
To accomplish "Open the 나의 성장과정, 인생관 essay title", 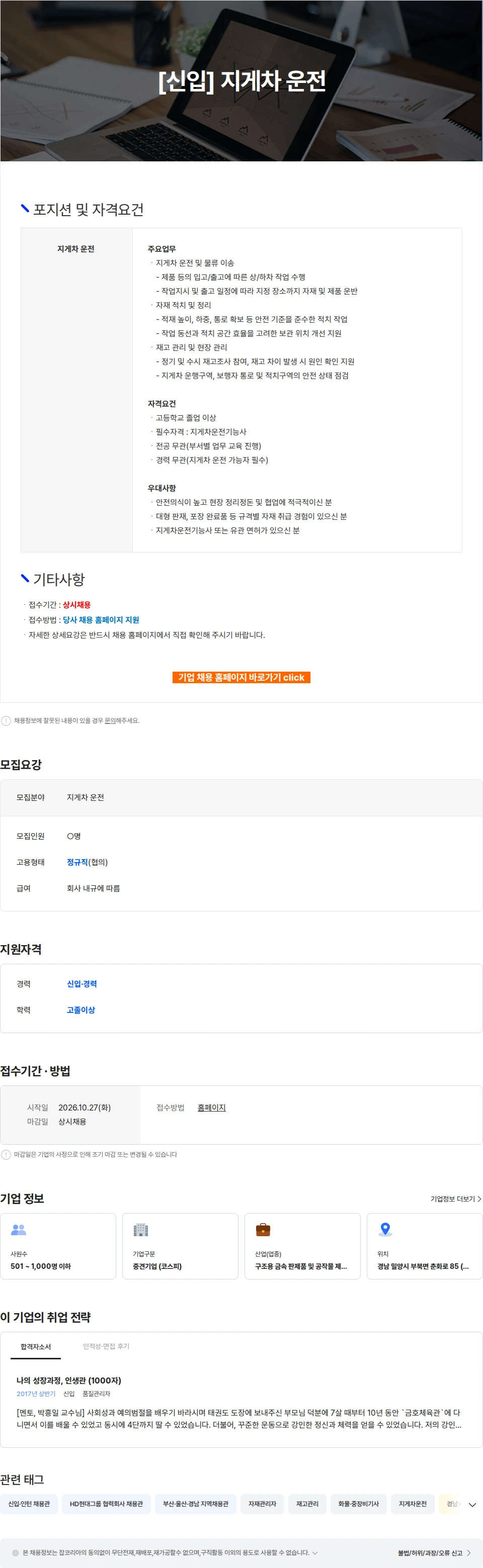I will (69, 1380).
